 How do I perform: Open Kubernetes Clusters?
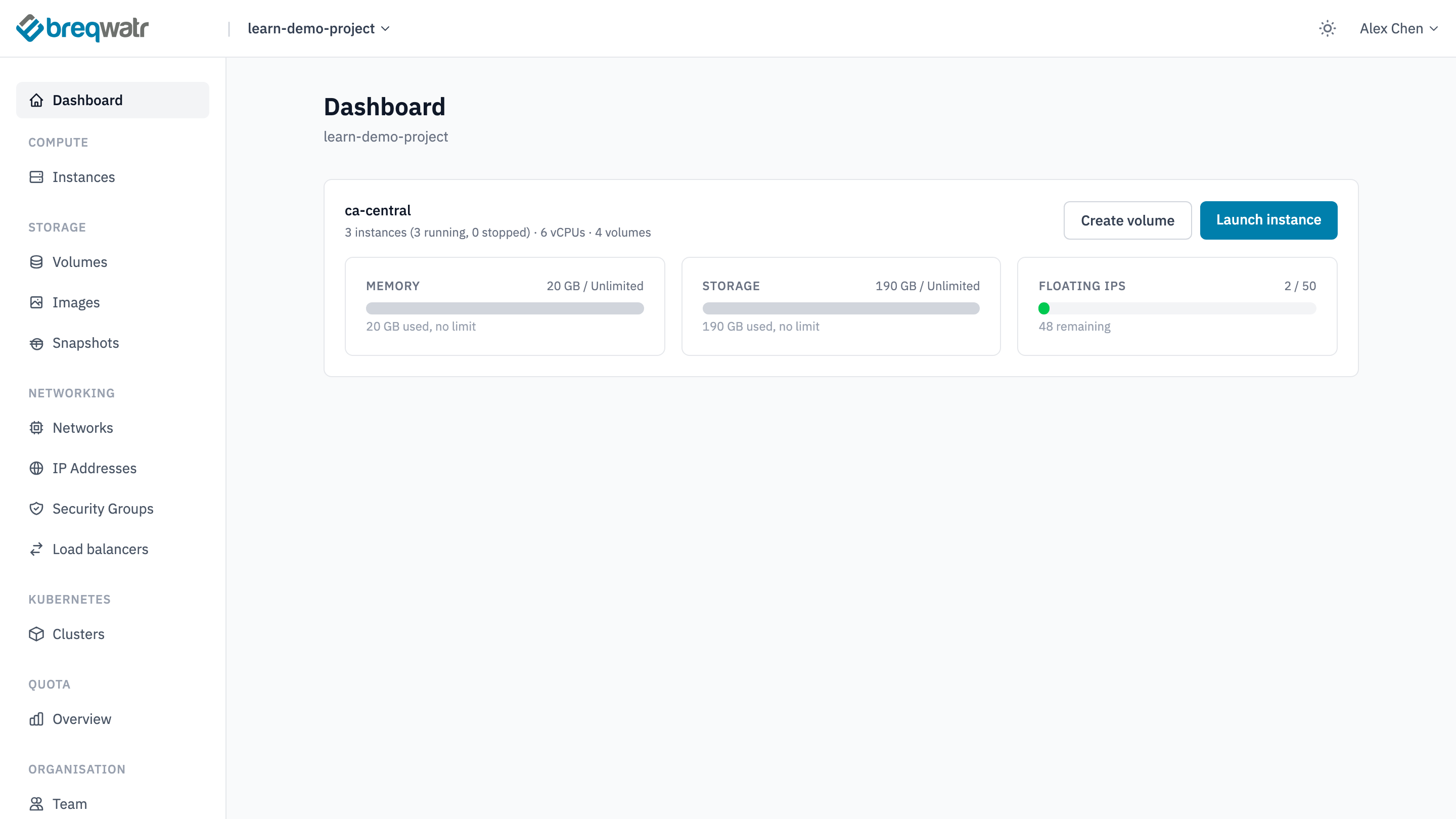point(112,634)
